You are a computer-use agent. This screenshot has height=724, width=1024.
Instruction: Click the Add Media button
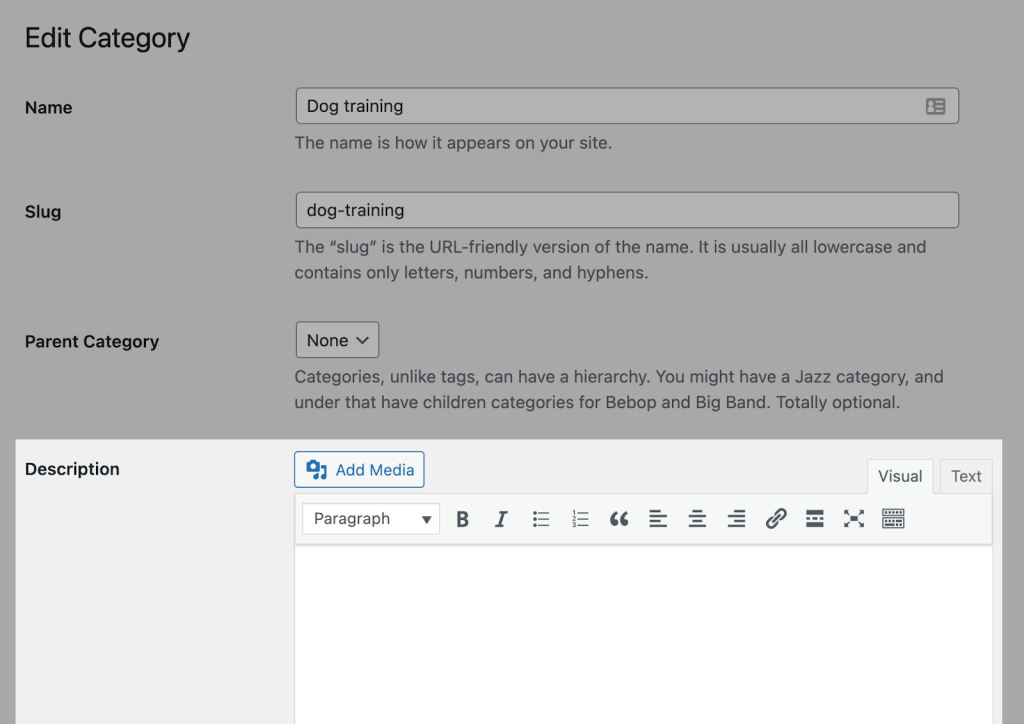click(359, 470)
